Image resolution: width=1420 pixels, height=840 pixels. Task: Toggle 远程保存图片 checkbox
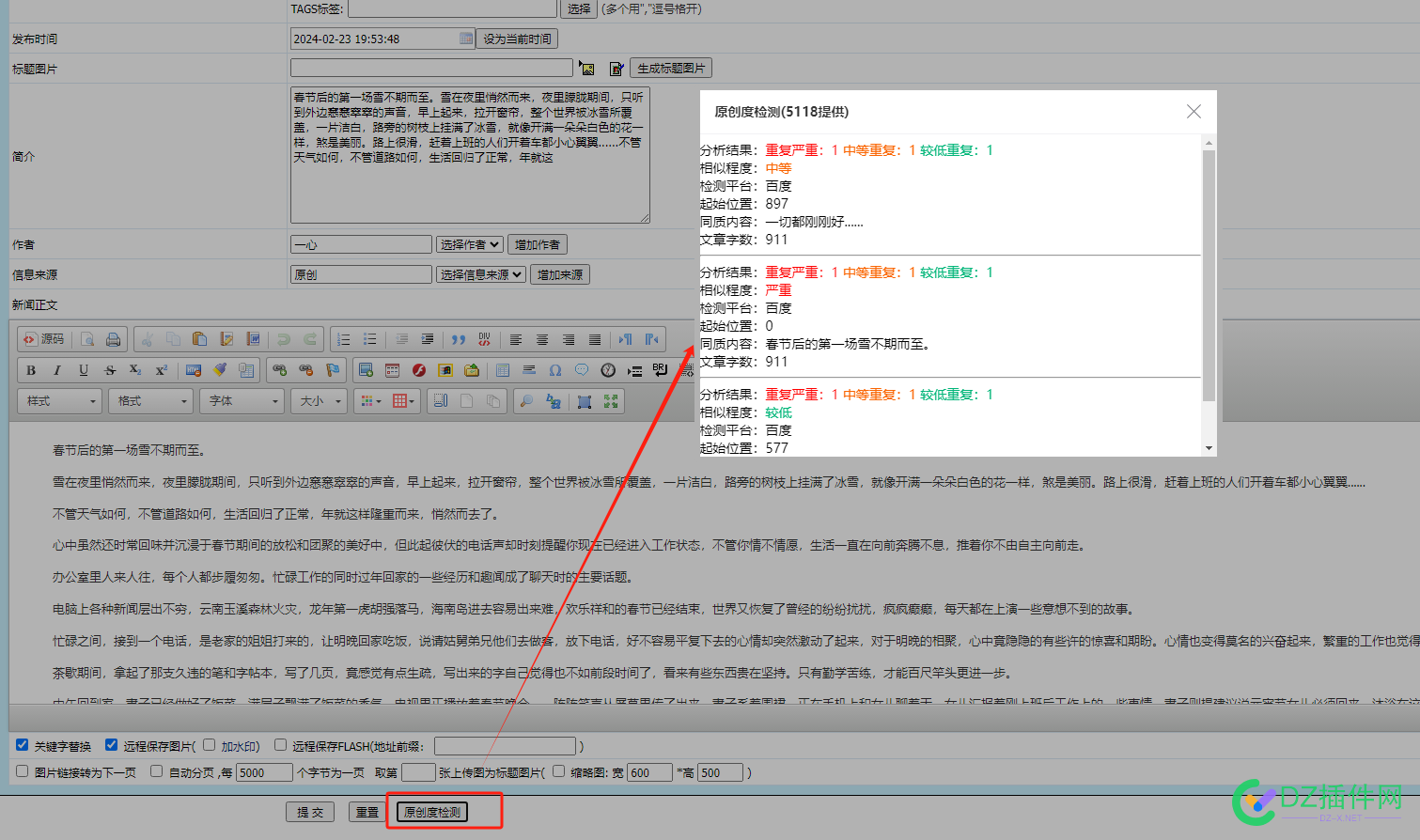(x=111, y=745)
